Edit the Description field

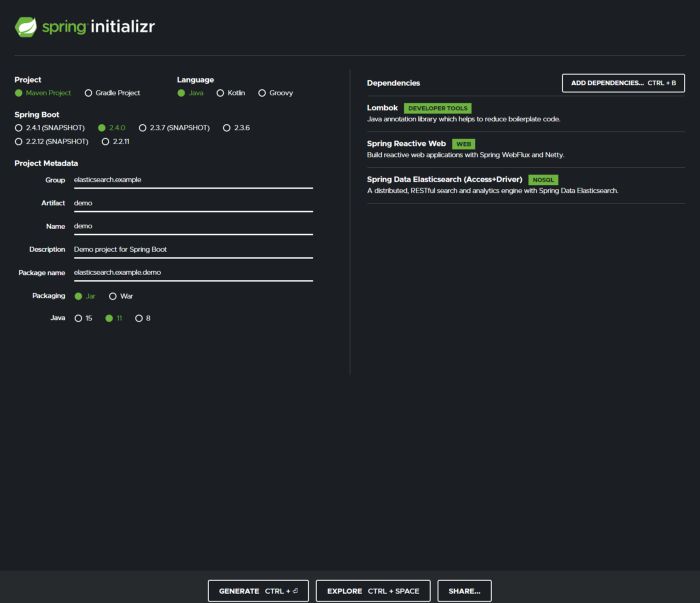click(x=192, y=249)
